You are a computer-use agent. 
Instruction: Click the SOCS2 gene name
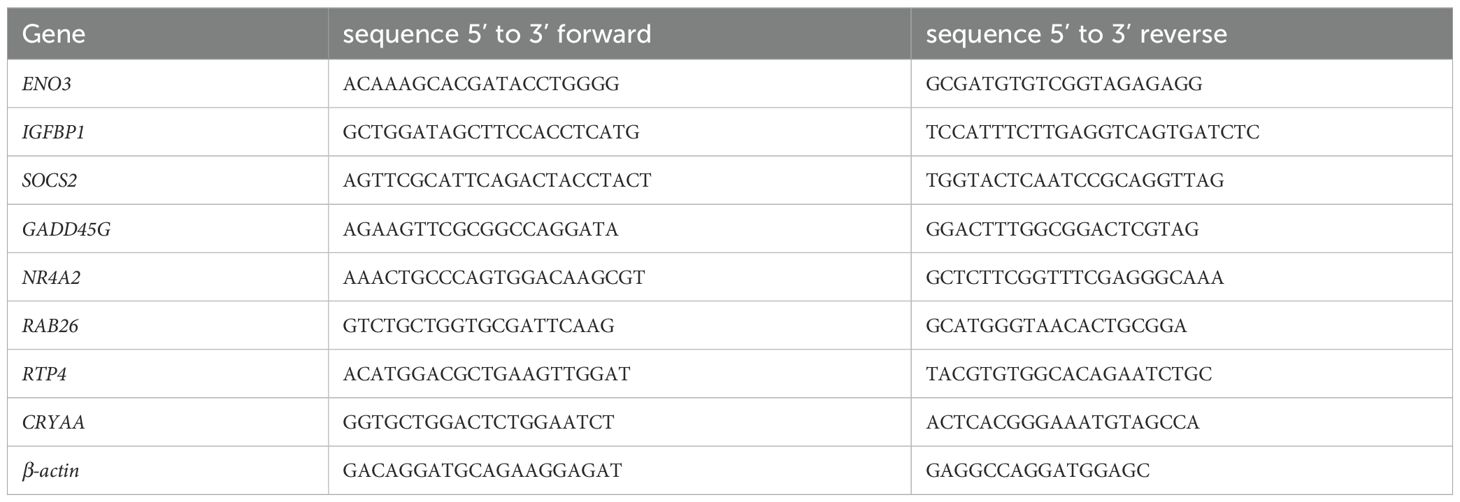point(48,181)
